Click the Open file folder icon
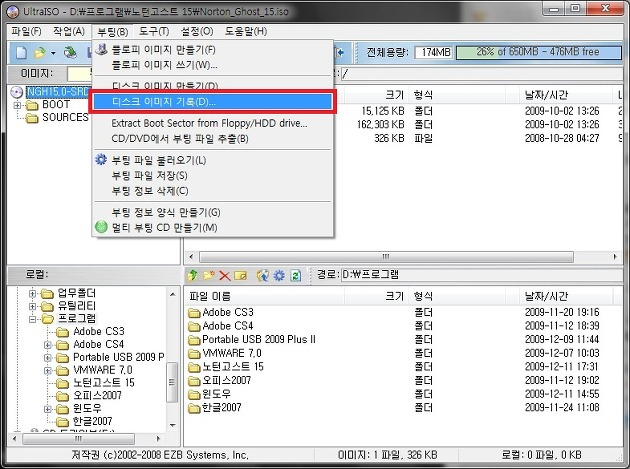Viewport: 630px width, 469px height. pyautogui.click(x=40, y=52)
